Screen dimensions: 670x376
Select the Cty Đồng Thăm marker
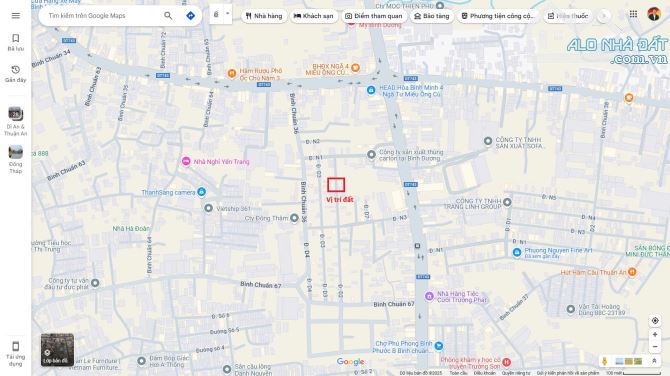[x=294, y=218]
